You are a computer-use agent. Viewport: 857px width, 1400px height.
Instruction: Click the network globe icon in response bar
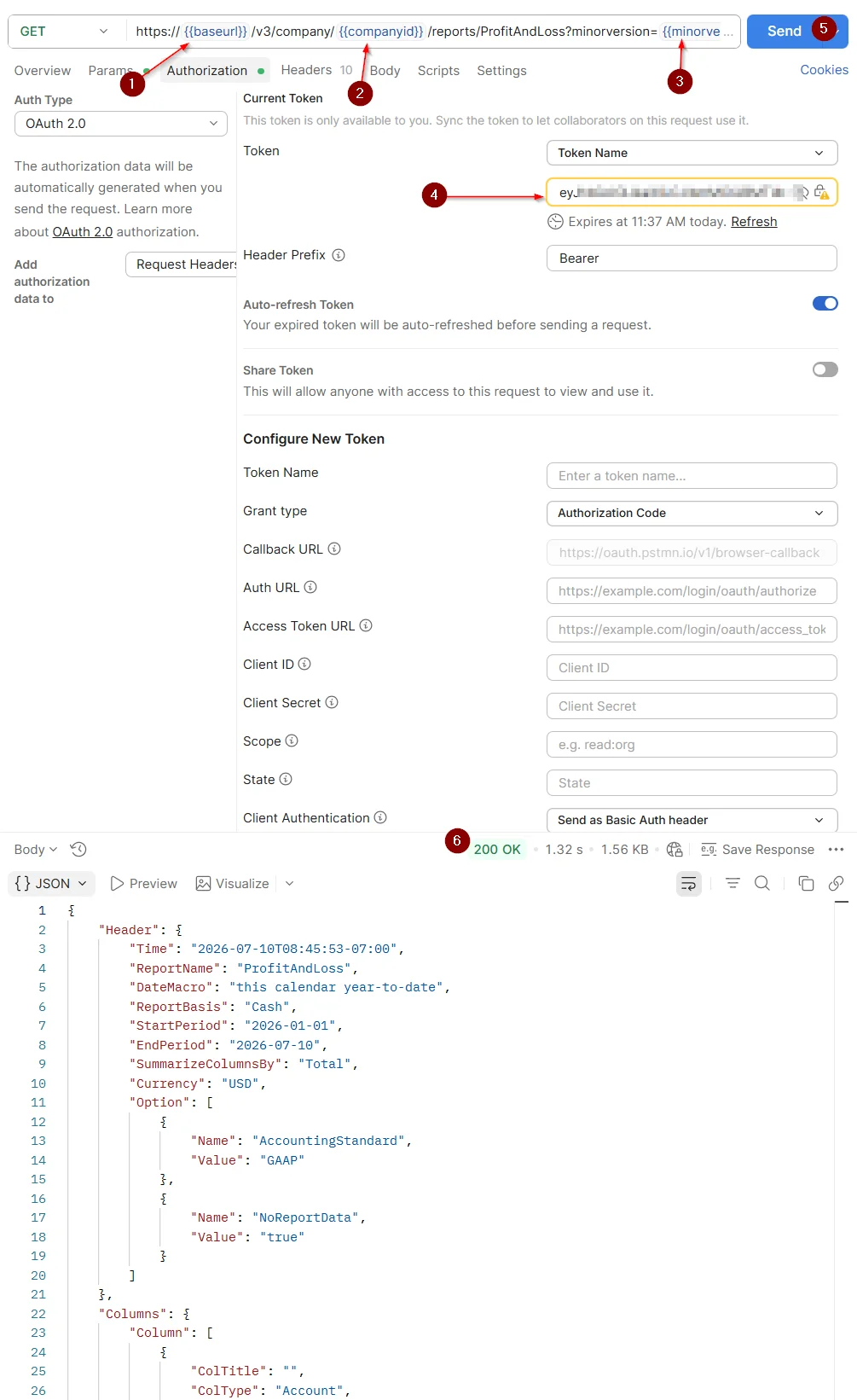pos(675,849)
